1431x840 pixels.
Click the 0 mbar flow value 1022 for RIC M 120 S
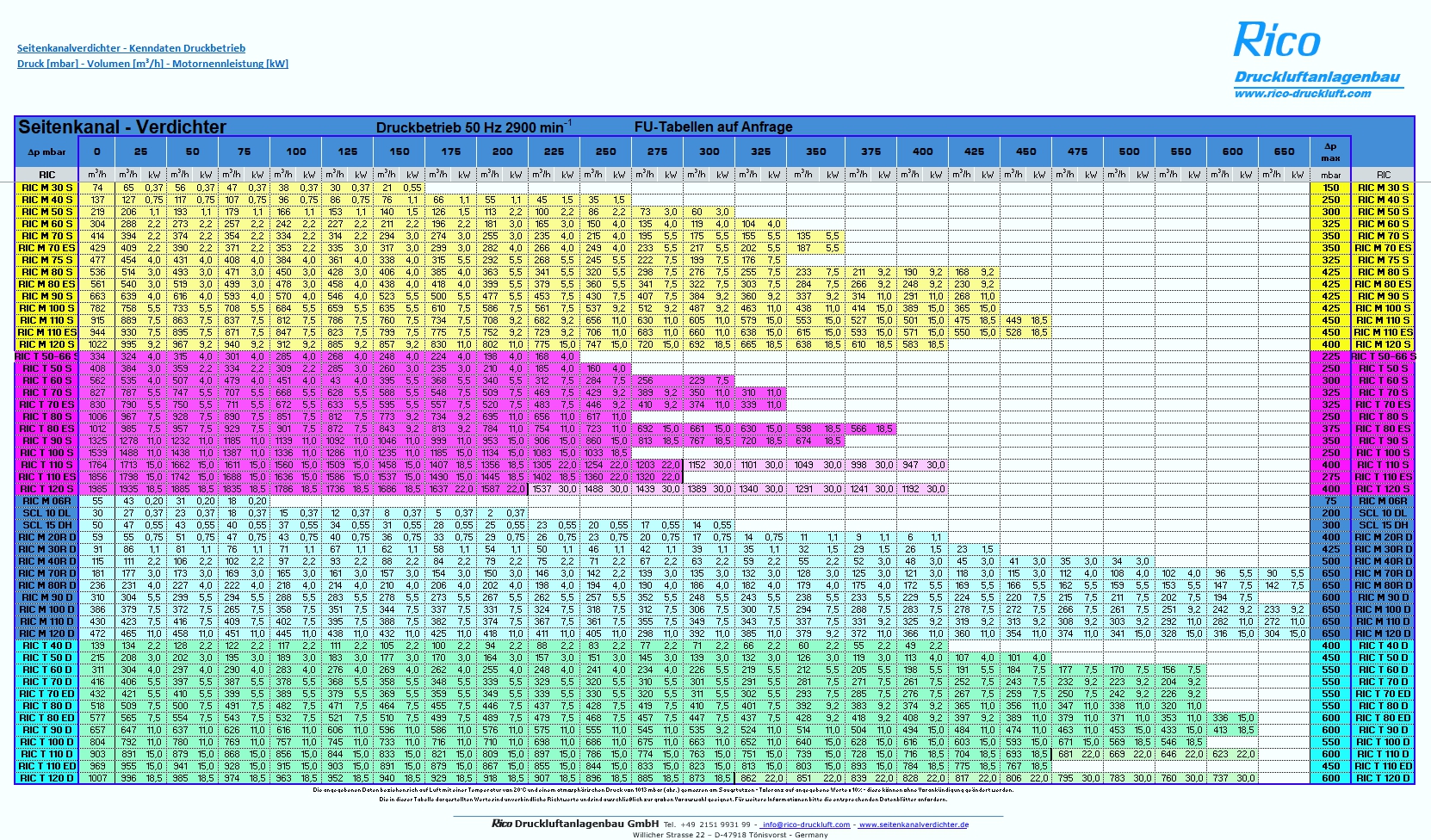coord(97,344)
